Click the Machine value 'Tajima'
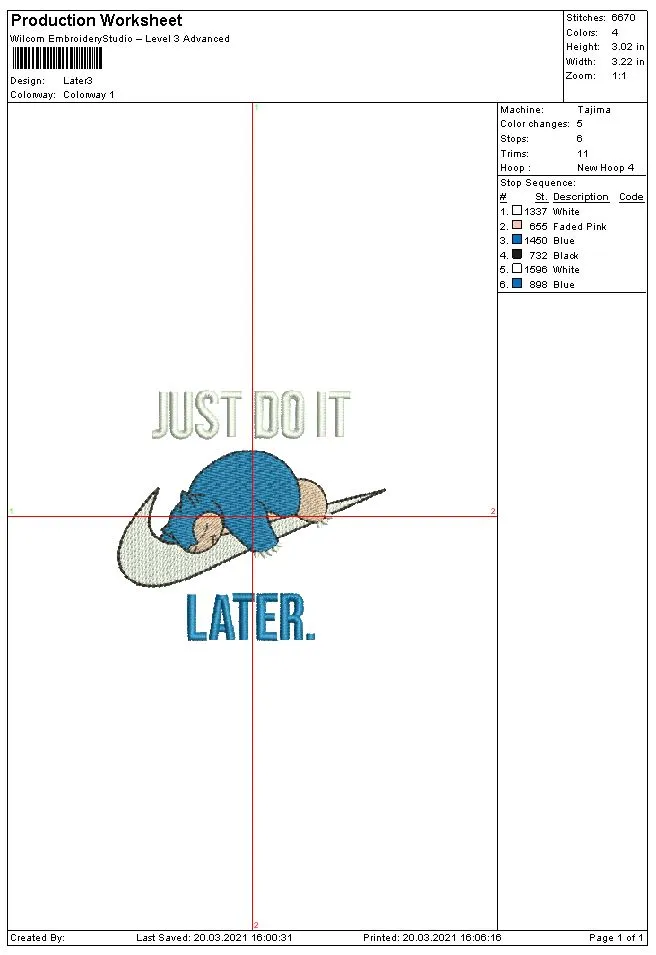Viewport: 656px width, 955px height. [x=594, y=110]
